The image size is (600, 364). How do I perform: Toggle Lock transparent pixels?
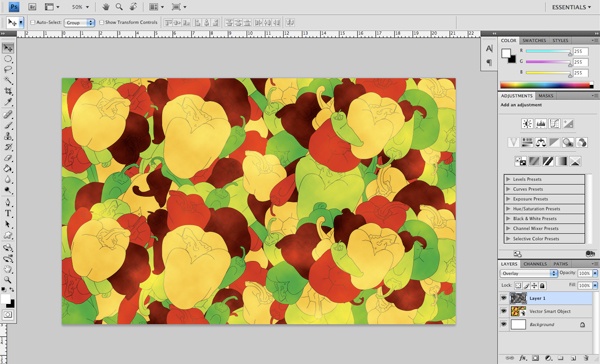[518, 286]
